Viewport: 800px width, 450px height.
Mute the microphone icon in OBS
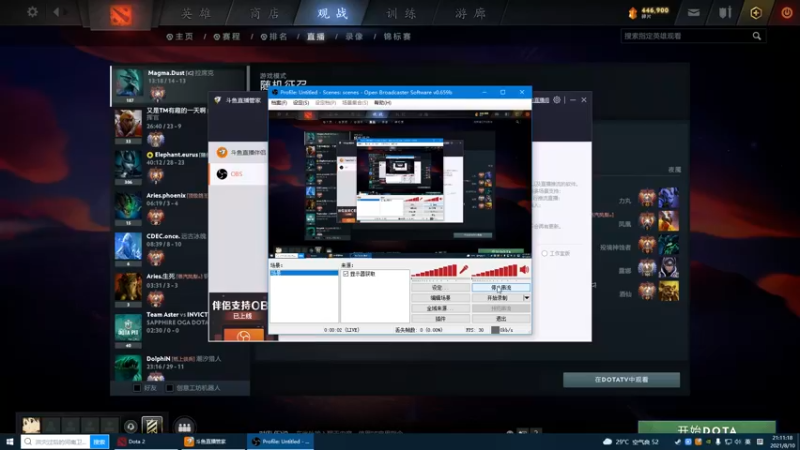(463, 270)
